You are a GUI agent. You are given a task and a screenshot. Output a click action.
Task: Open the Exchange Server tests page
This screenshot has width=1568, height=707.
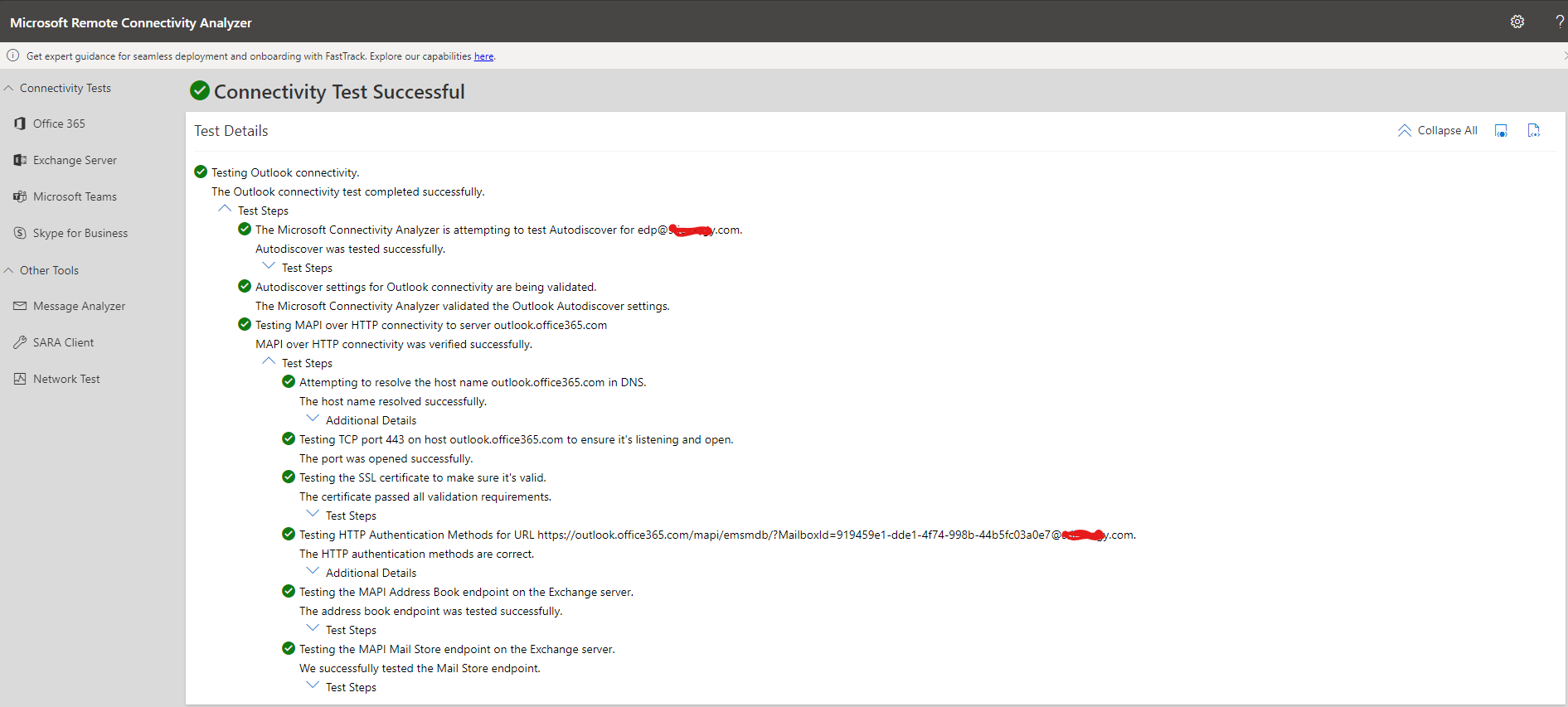(x=75, y=160)
